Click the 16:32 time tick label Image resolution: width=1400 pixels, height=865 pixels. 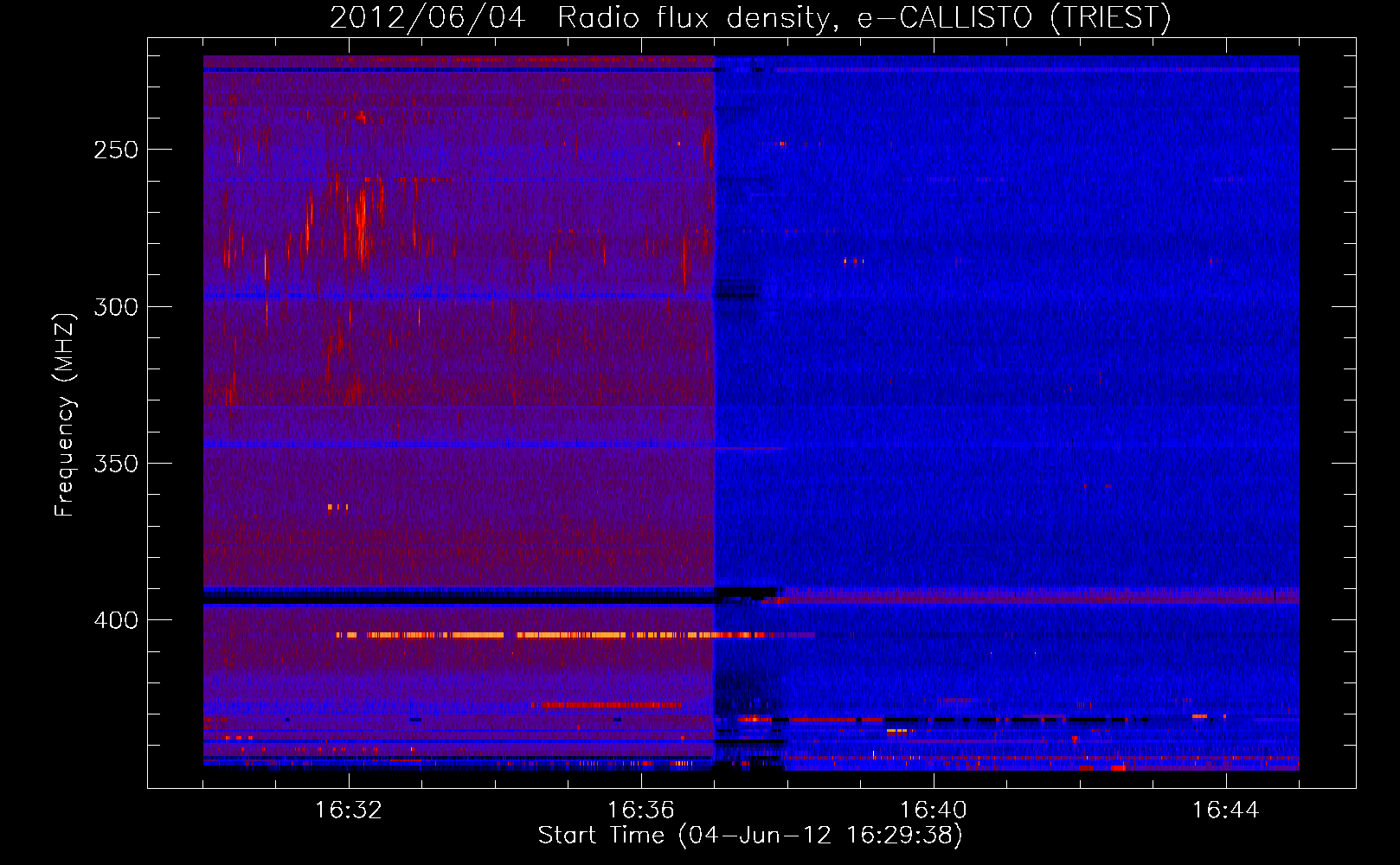coord(349,811)
